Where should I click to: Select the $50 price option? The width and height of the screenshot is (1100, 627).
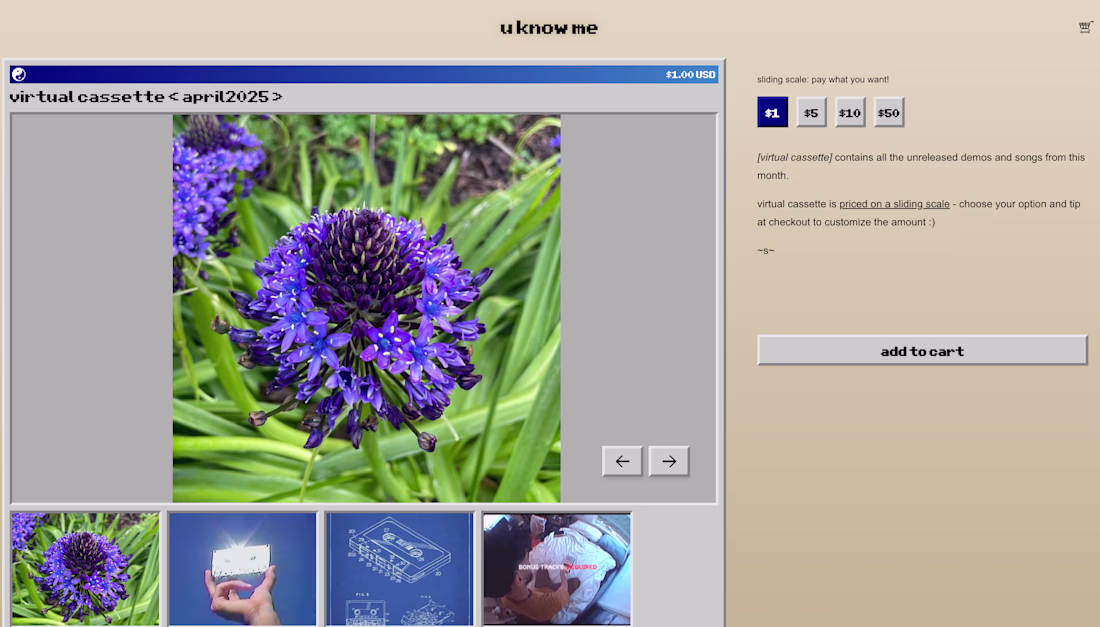click(x=889, y=112)
